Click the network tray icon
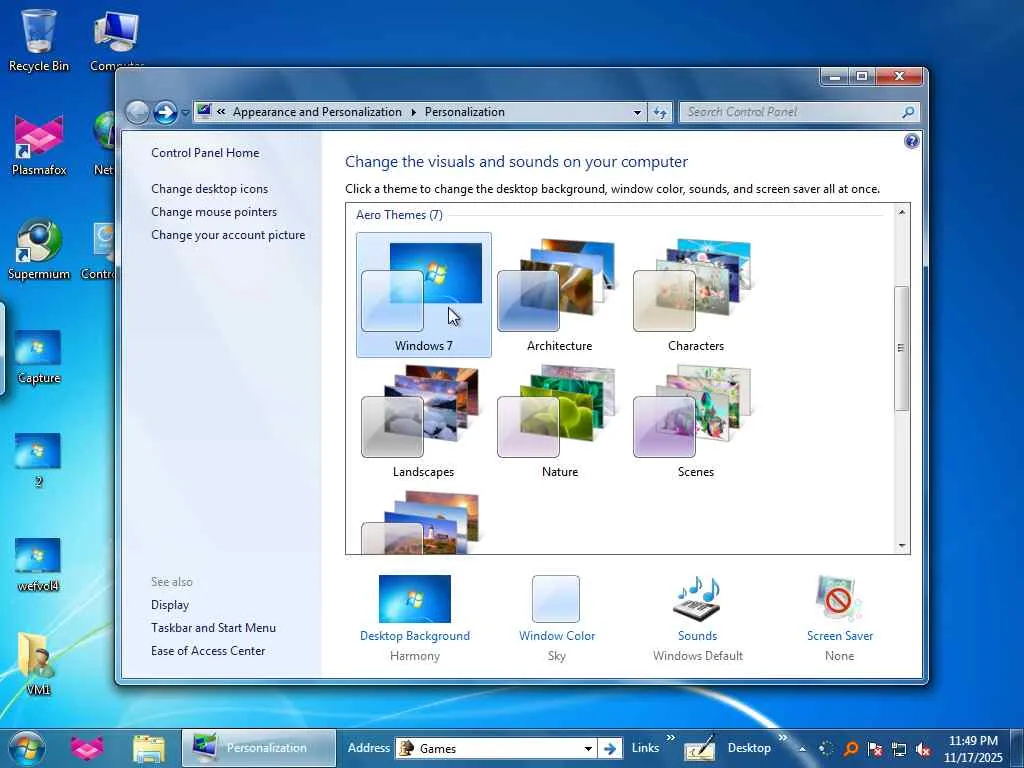1024x768 pixels. pyautogui.click(x=899, y=748)
